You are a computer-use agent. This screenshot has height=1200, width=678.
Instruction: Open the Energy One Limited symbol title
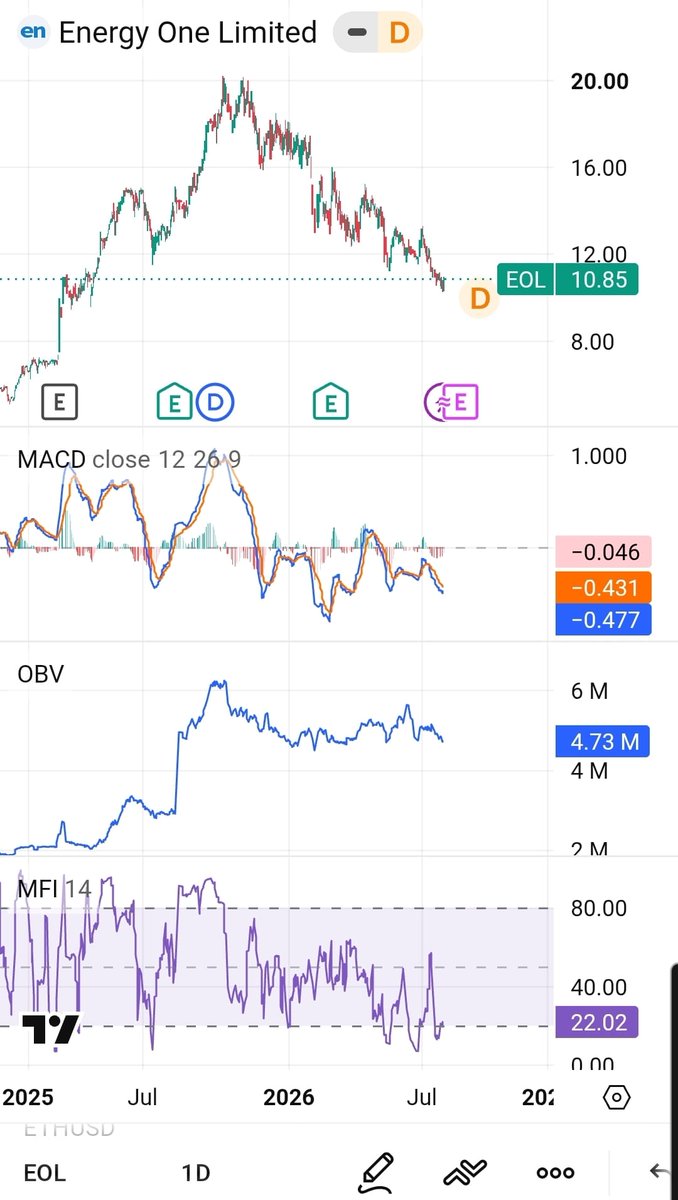(188, 32)
